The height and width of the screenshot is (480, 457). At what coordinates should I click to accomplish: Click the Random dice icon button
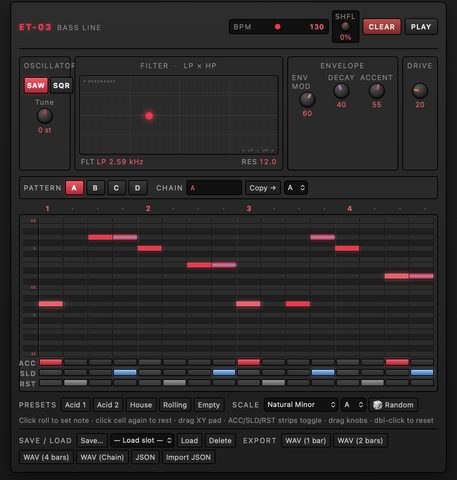[393, 405]
